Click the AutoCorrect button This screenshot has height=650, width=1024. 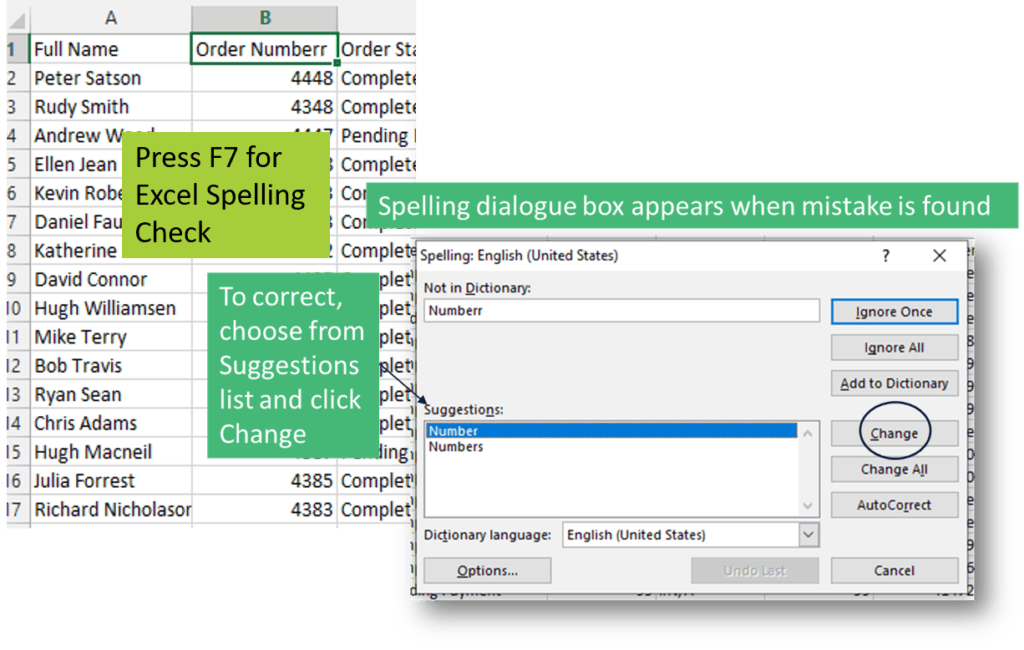point(894,505)
